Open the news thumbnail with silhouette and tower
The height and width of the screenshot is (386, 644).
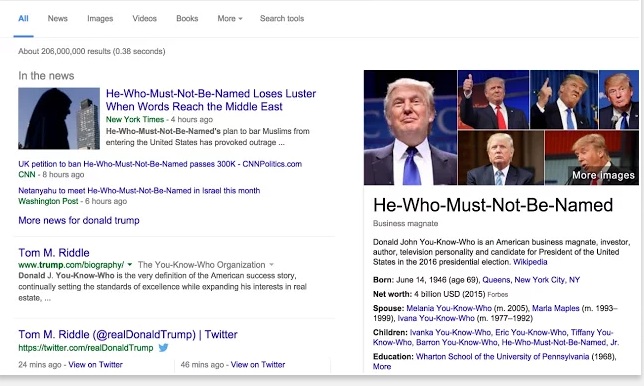tap(59, 118)
